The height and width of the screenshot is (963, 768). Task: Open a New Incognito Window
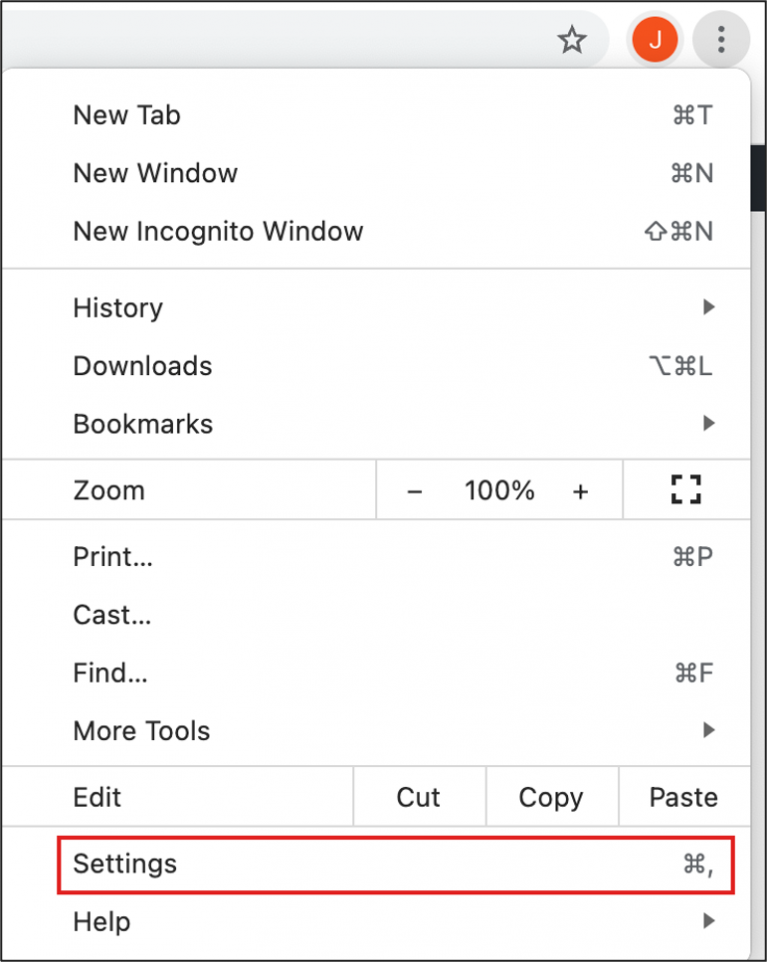tap(218, 231)
